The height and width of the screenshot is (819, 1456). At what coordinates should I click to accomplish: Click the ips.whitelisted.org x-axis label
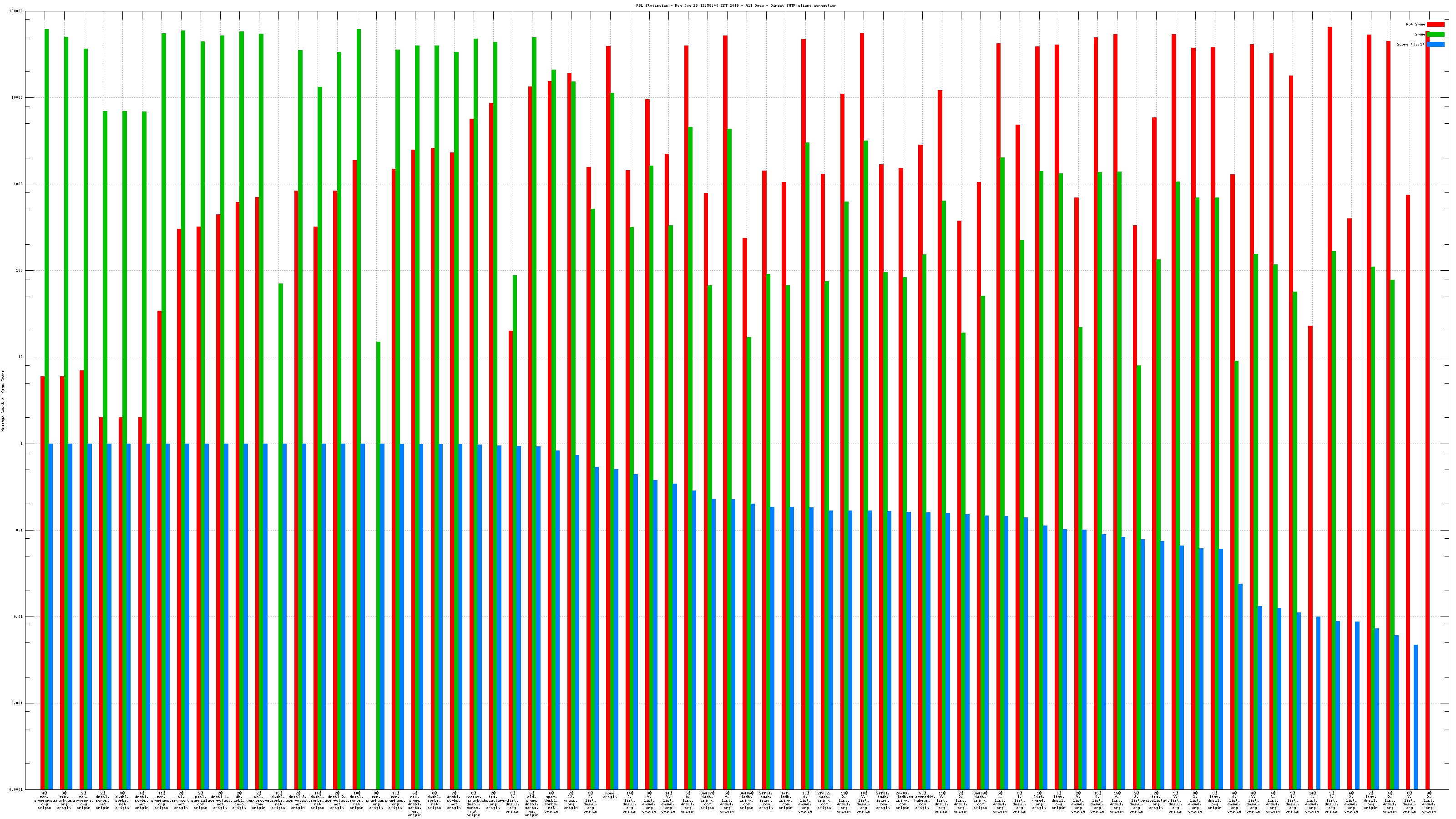(x=1156, y=800)
